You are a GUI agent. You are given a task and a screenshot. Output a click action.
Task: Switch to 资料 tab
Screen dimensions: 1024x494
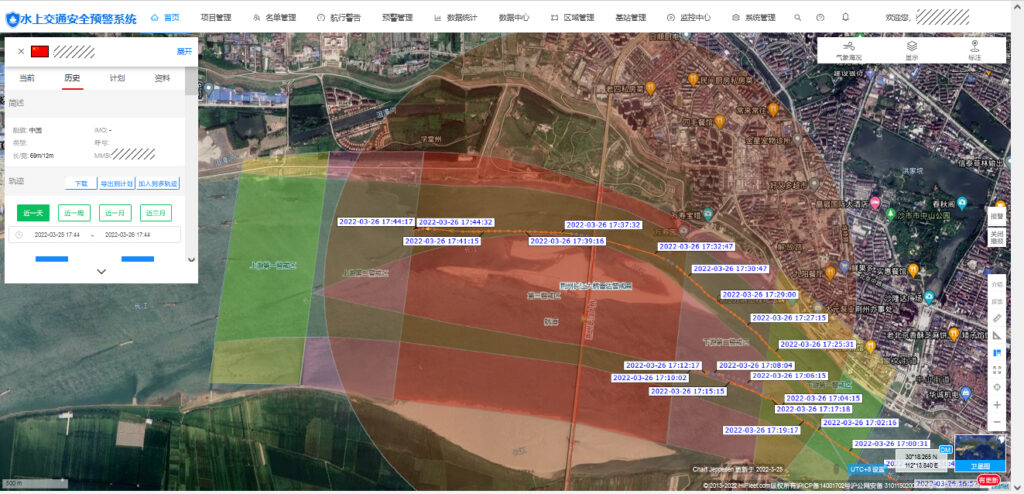coord(162,78)
